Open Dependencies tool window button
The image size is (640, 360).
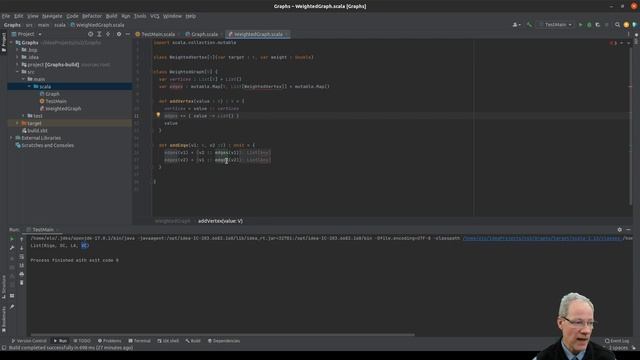point(224,341)
